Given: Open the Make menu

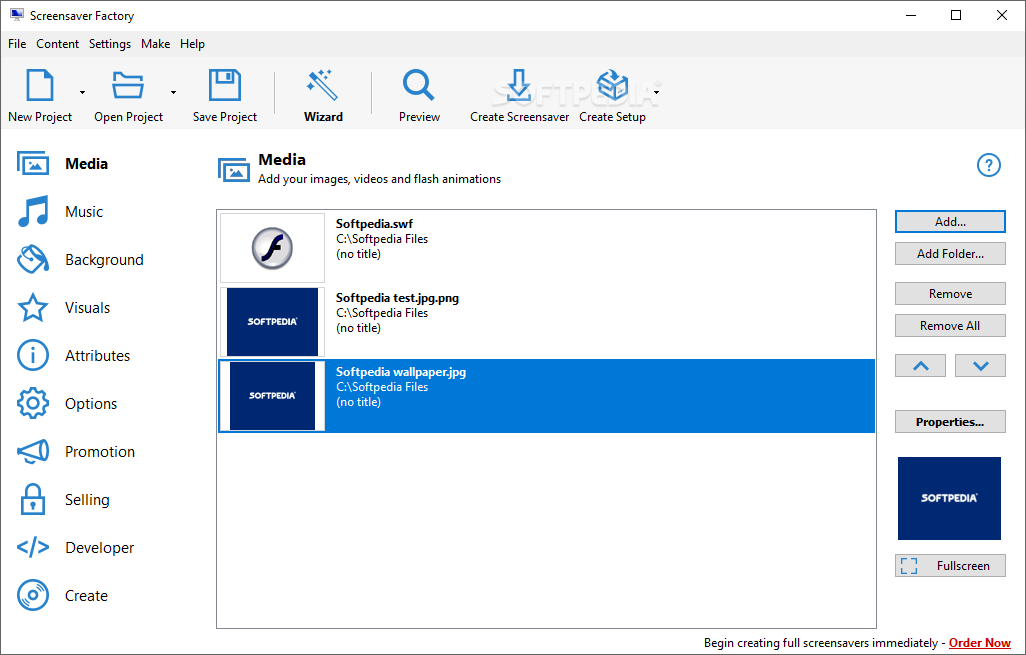Looking at the screenshot, I should pos(156,44).
